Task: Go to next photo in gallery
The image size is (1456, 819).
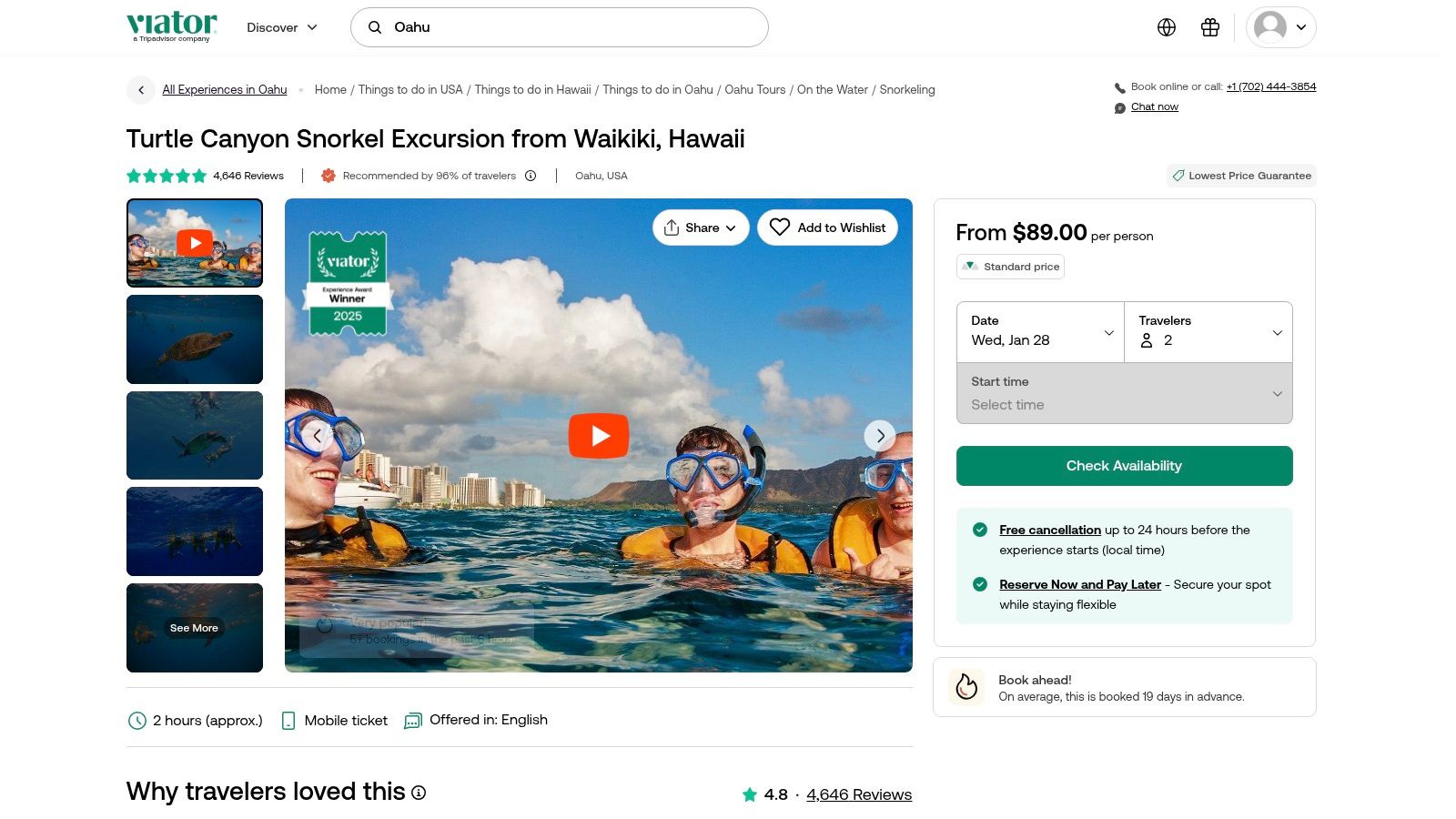Action: (880, 436)
